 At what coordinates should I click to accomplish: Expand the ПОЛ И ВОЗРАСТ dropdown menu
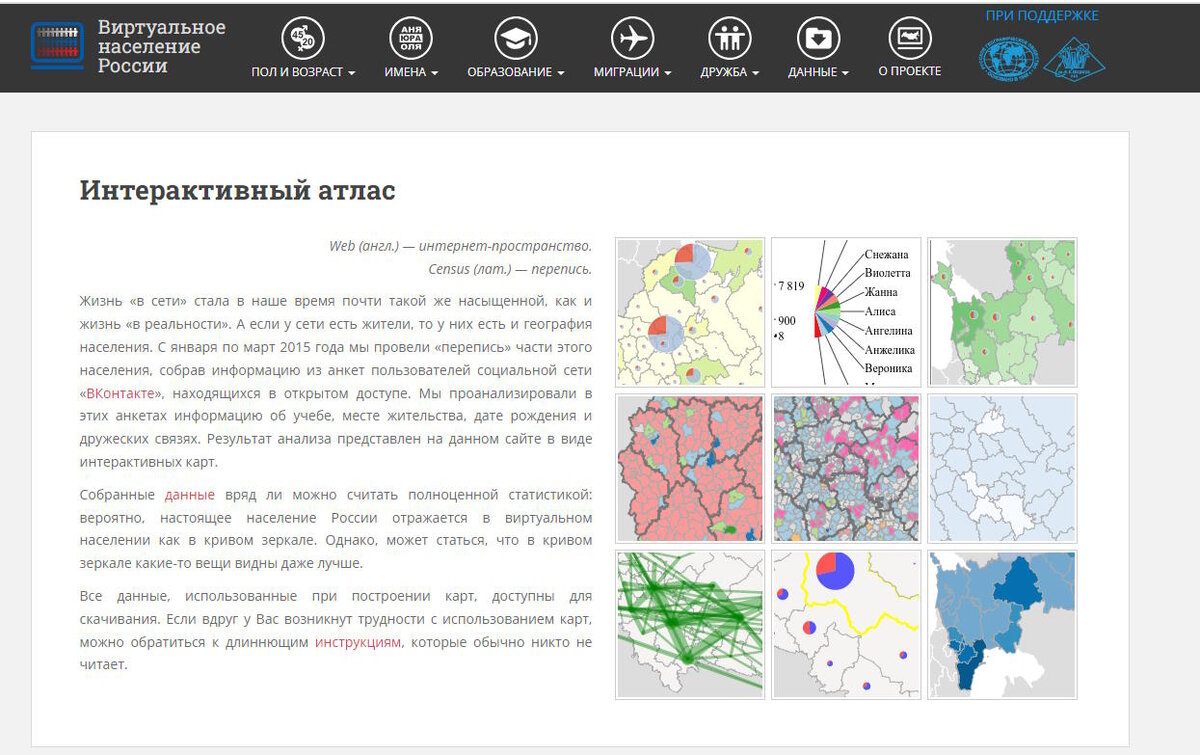304,72
